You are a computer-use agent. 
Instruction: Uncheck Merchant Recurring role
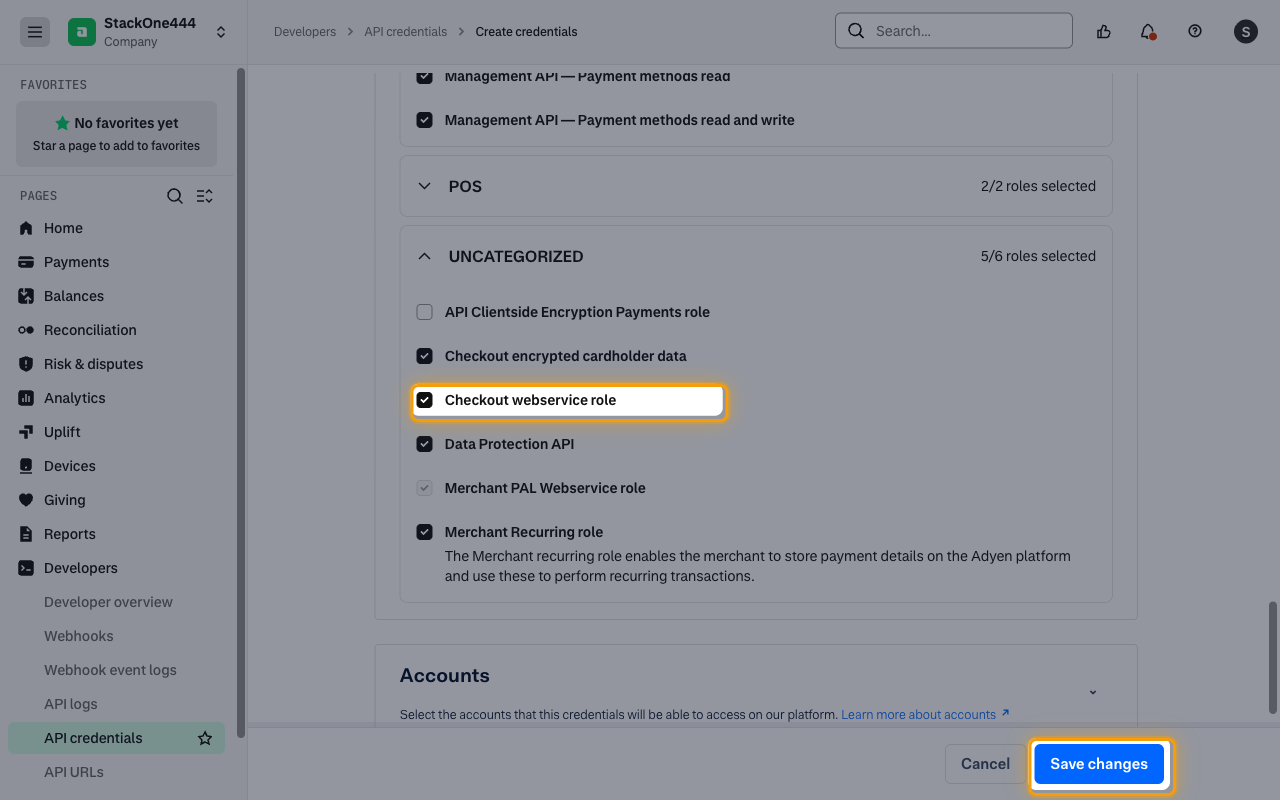[x=424, y=532]
